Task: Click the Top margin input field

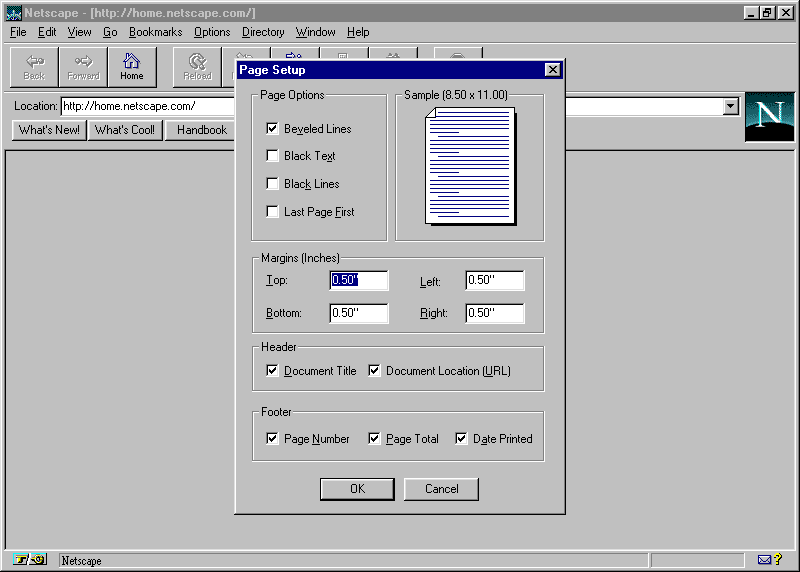Action: tap(358, 281)
